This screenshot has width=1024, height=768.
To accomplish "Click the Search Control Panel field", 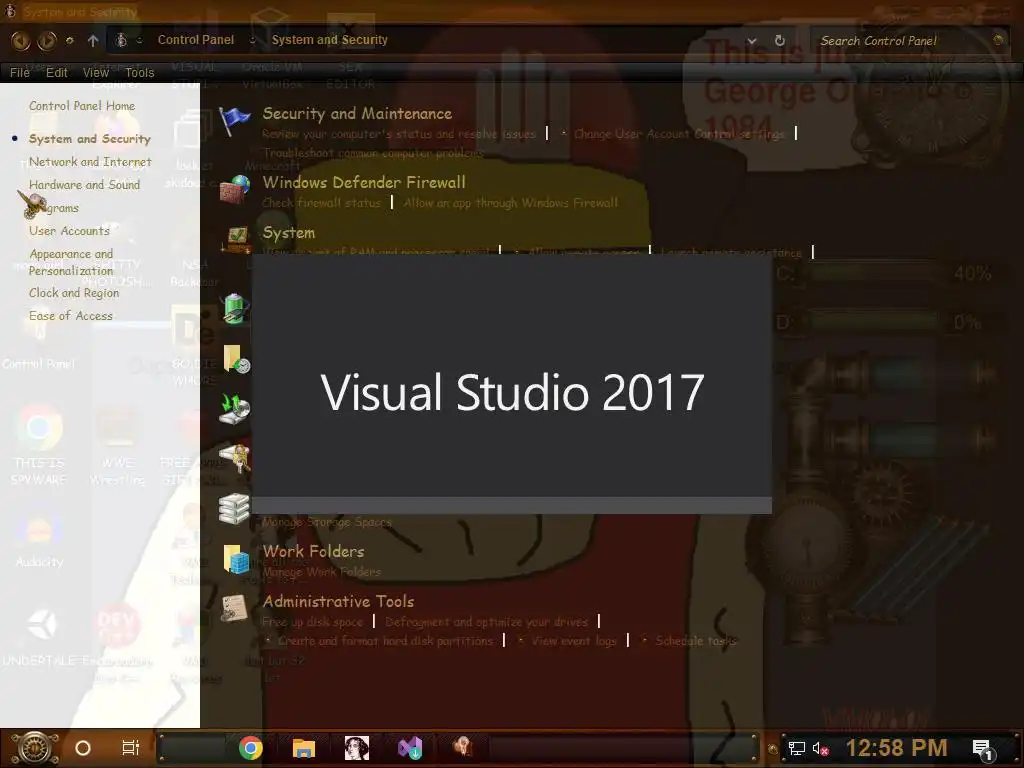I will coord(908,40).
